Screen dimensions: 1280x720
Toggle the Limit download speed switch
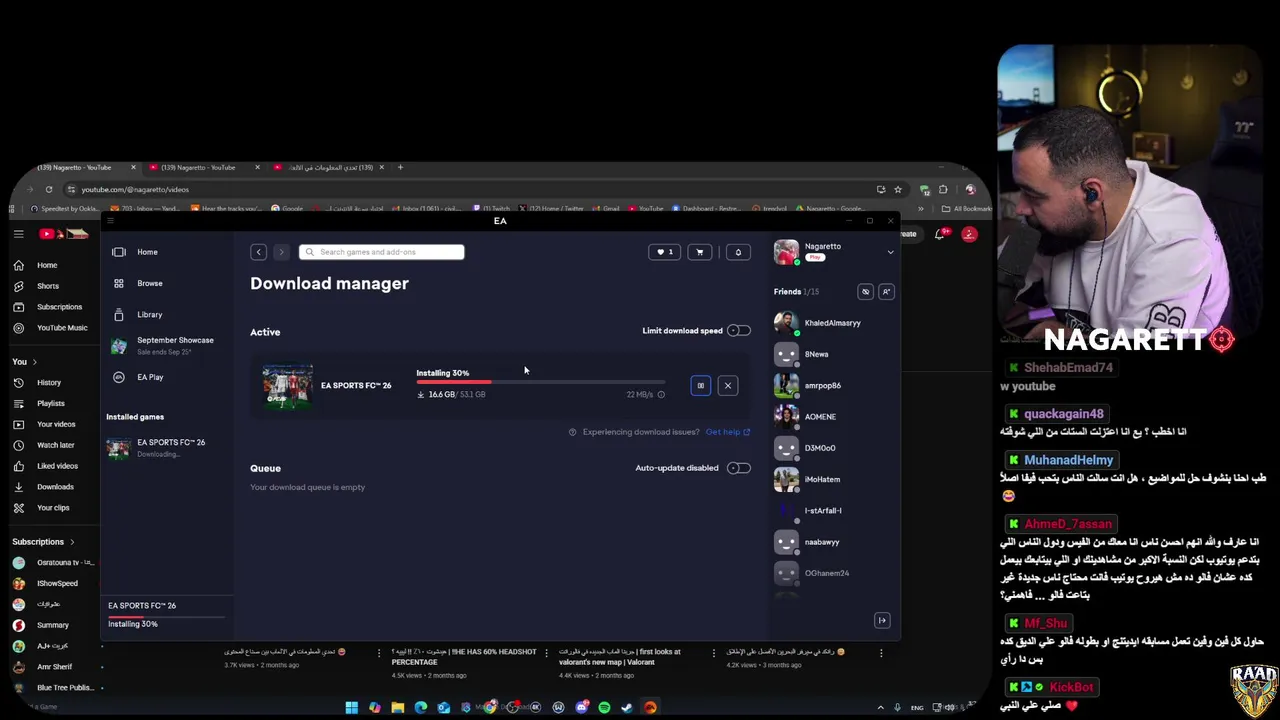click(x=738, y=331)
